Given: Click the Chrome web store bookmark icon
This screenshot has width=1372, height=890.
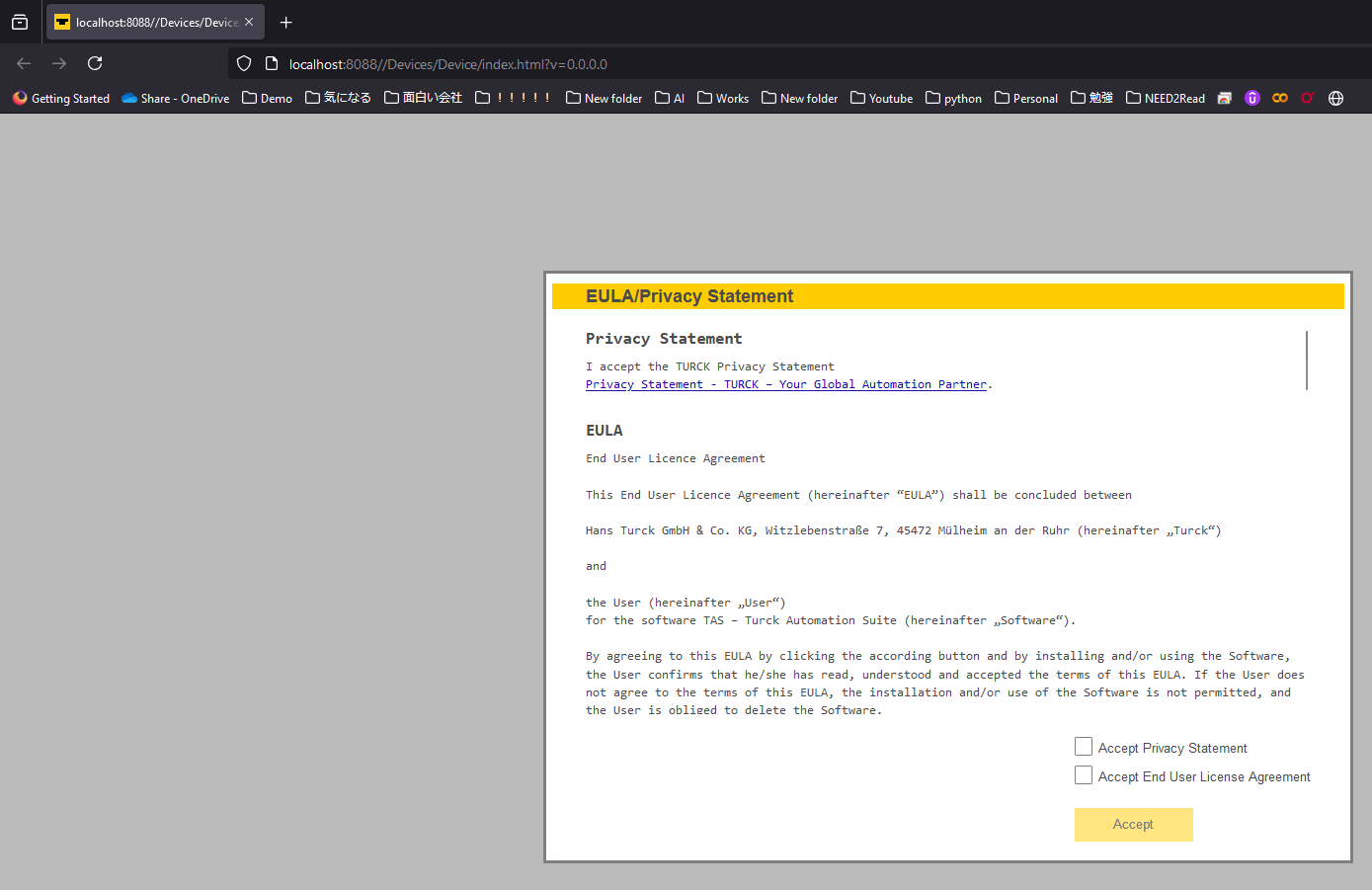Looking at the screenshot, I should coord(1225,98).
